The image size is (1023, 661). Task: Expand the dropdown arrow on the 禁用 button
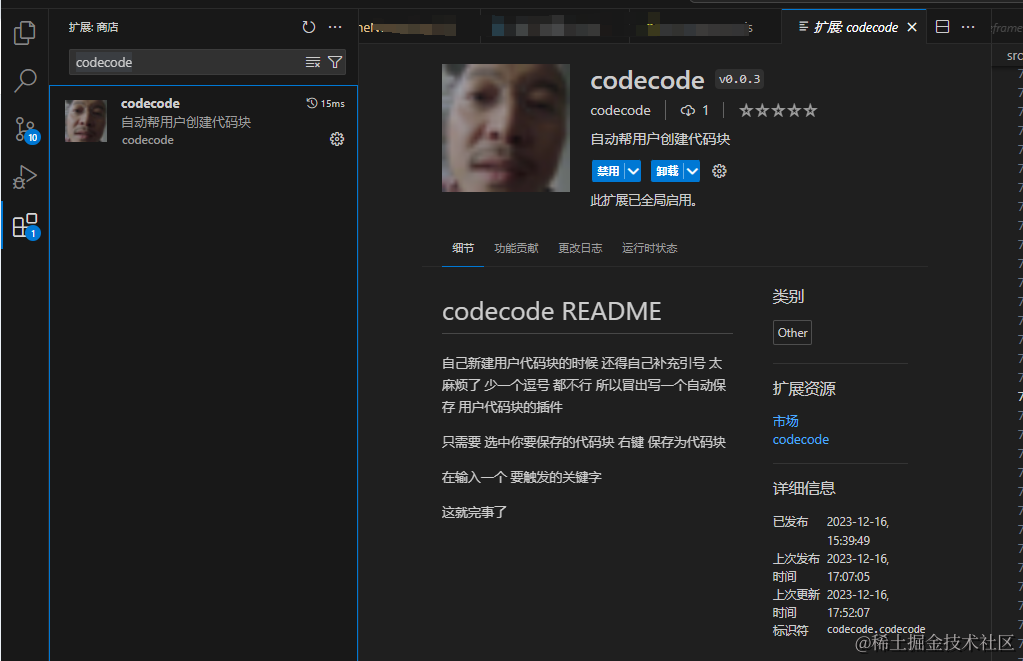(x=633, y=171)
